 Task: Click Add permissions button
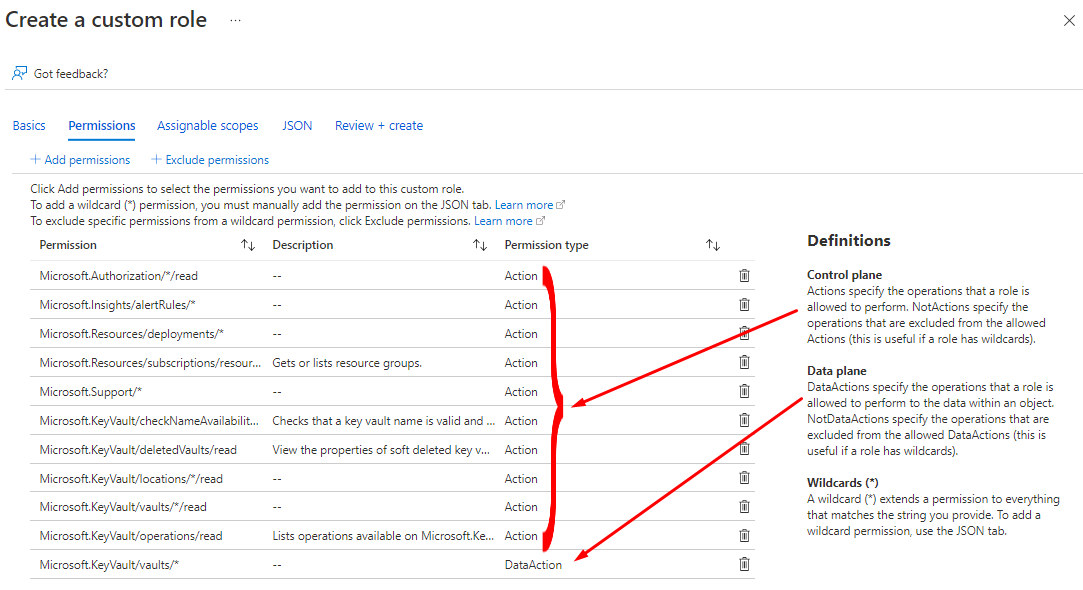(80, 160)
